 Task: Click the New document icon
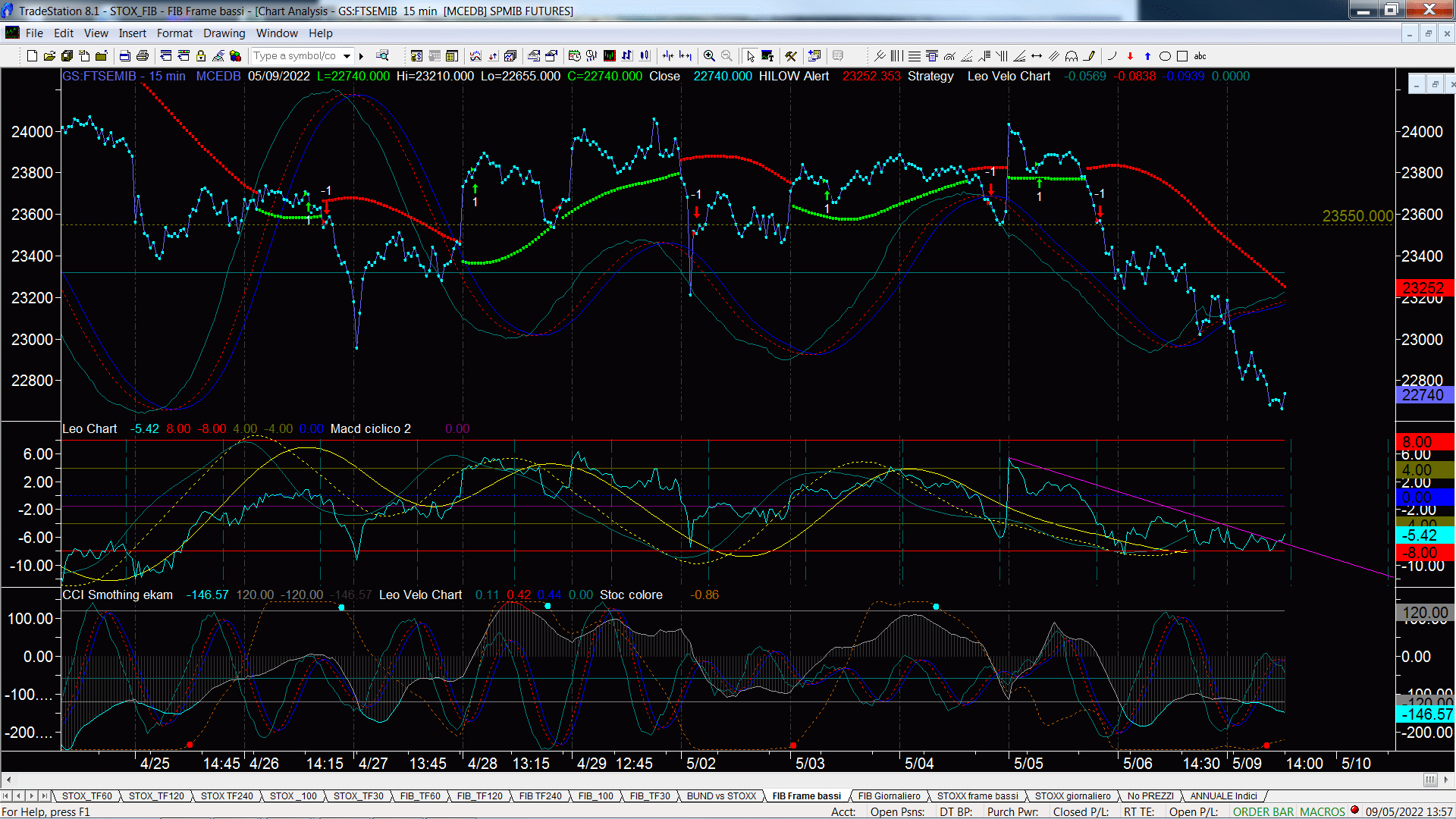tap(32, 56)
